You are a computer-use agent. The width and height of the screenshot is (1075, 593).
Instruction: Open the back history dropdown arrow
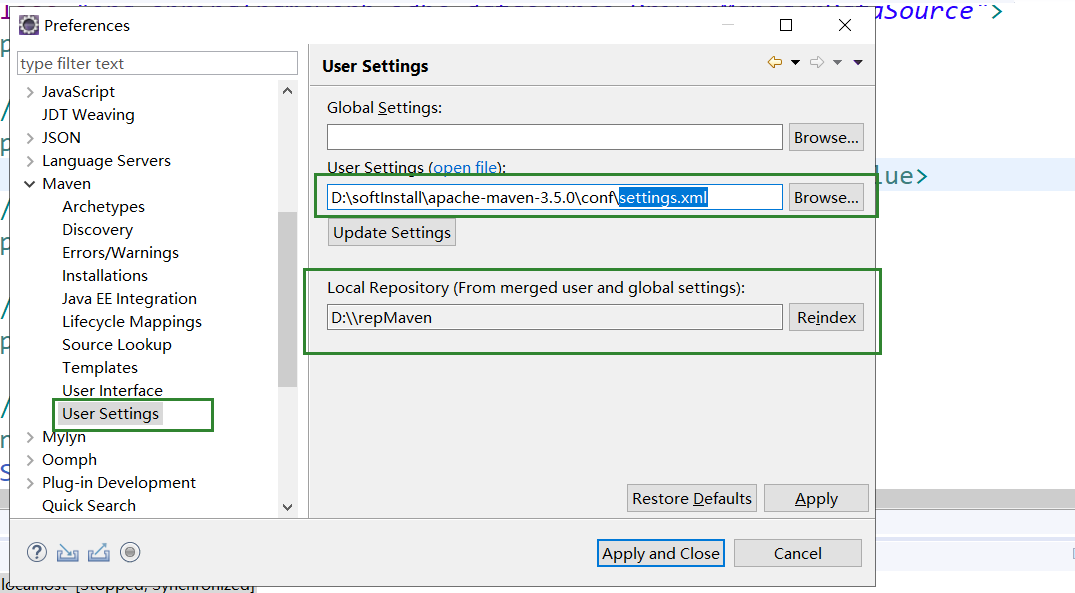click(795, 63)
